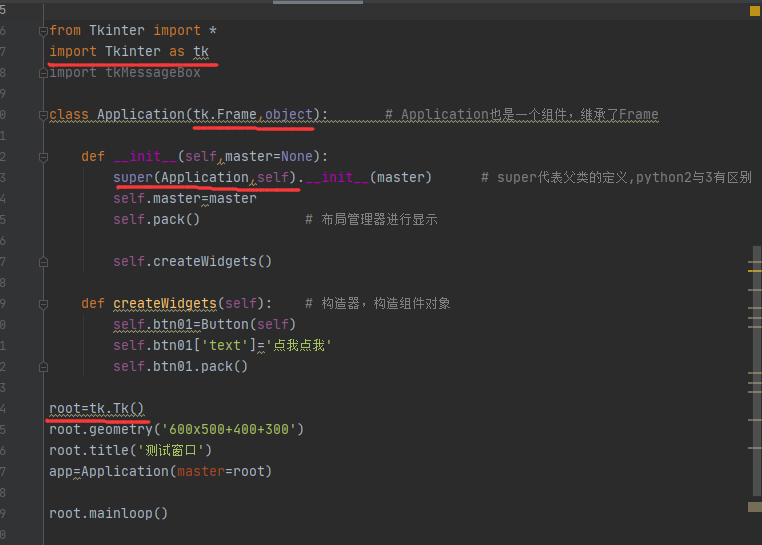Image resolution: width=762 pixels, height=545 pixels.
Task: Click the 'tk' alias in import line
Action: (201, 52)
